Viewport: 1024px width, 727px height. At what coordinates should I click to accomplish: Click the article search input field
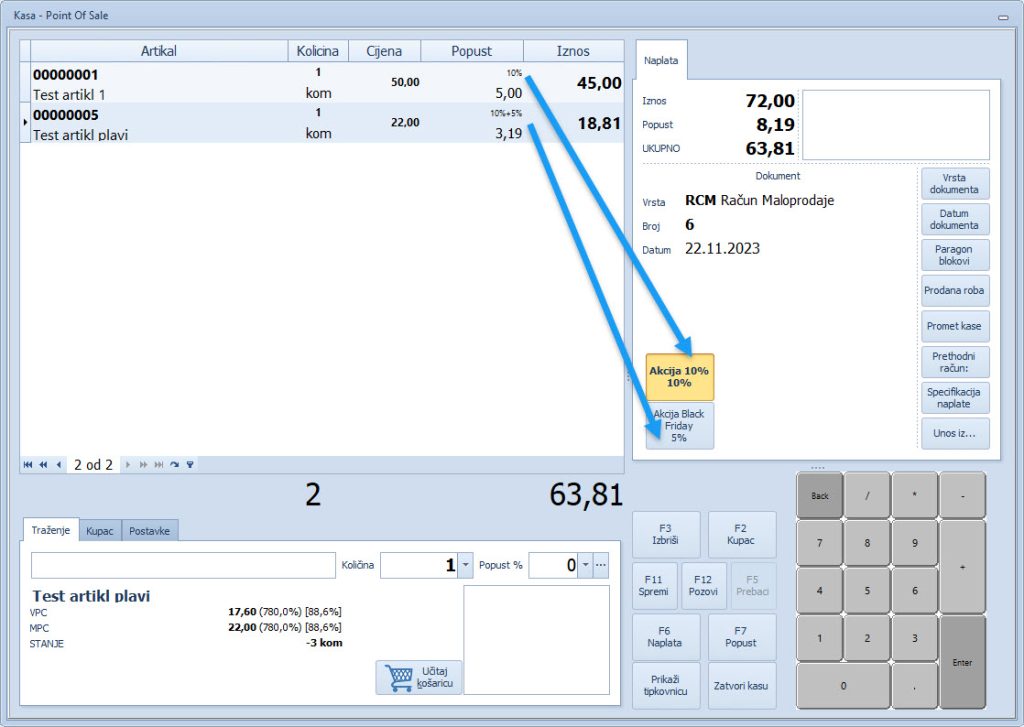tap(183, 565)
